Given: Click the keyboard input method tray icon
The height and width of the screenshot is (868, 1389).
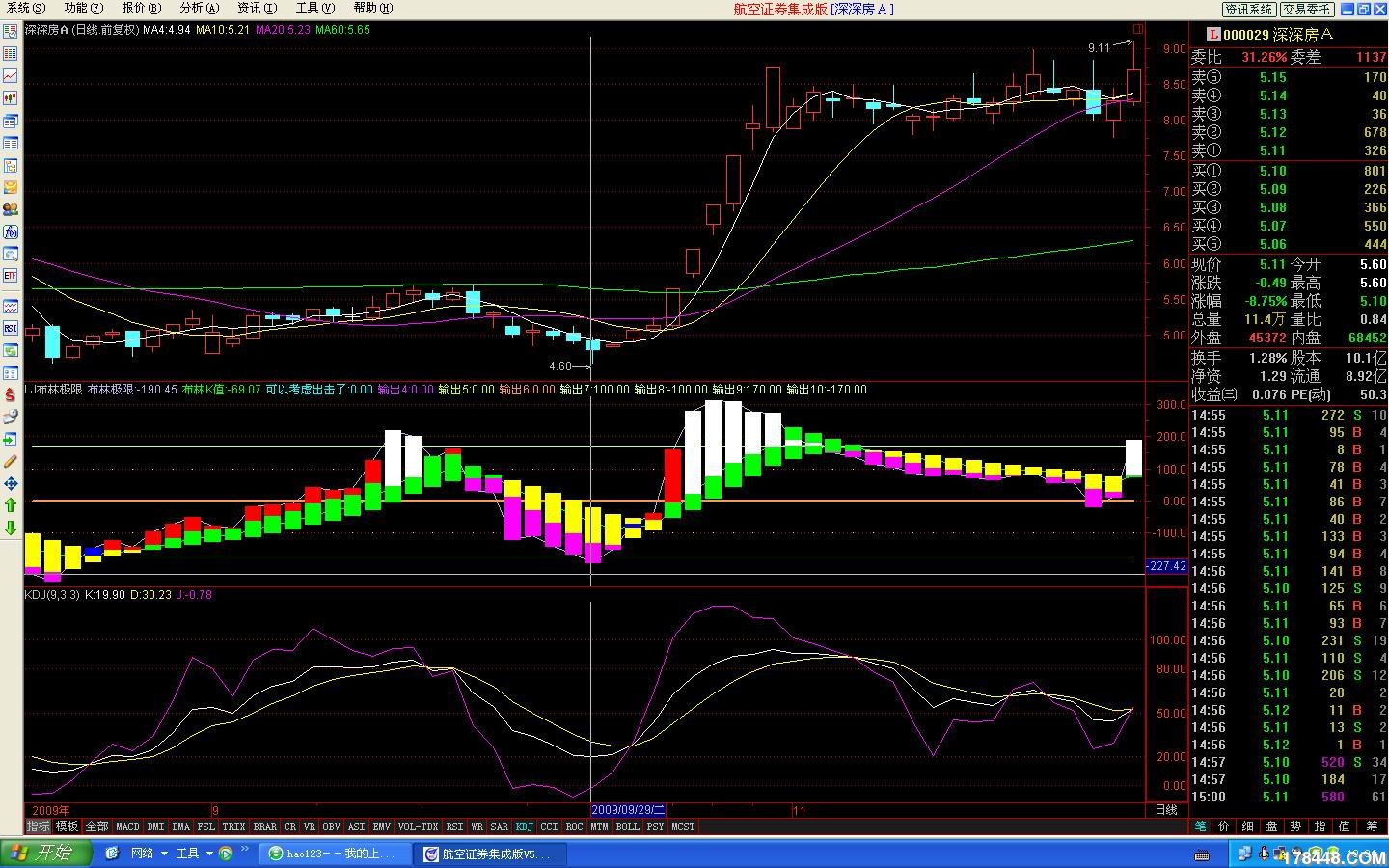Looking at the screenshot, I should coord(1202,854).
